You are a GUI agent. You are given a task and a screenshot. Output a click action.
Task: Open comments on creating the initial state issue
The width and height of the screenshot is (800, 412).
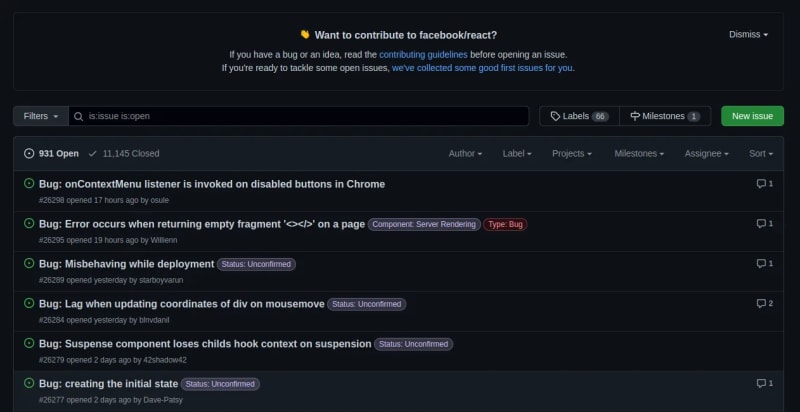[764, 383]
